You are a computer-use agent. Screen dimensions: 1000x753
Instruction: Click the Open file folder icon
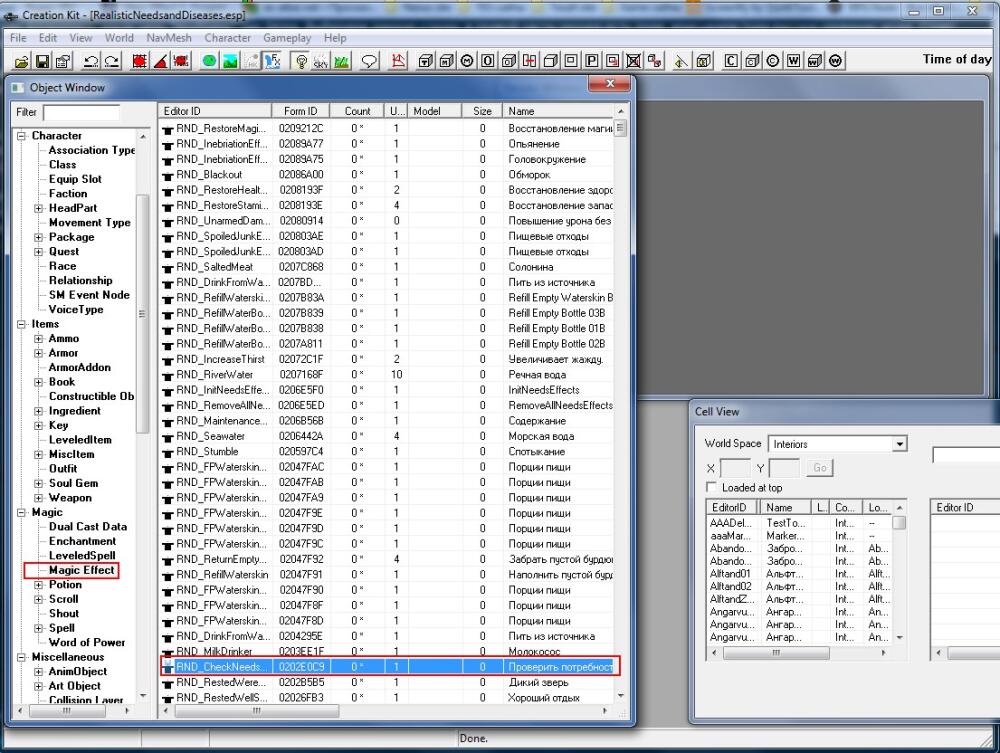click(22, 61)
